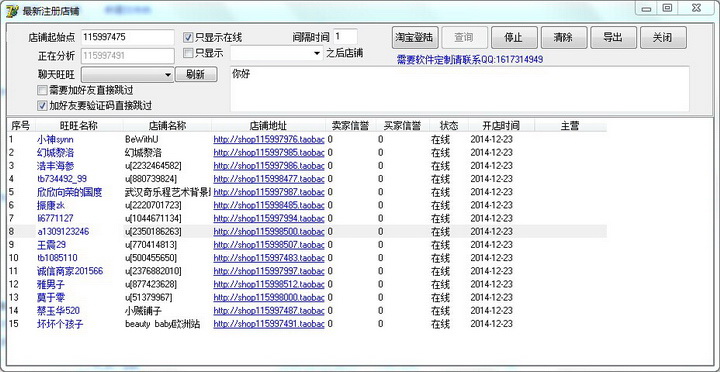Click the message text box containing 你好
This screenshot has height=372, width=720.
point(459,89)
